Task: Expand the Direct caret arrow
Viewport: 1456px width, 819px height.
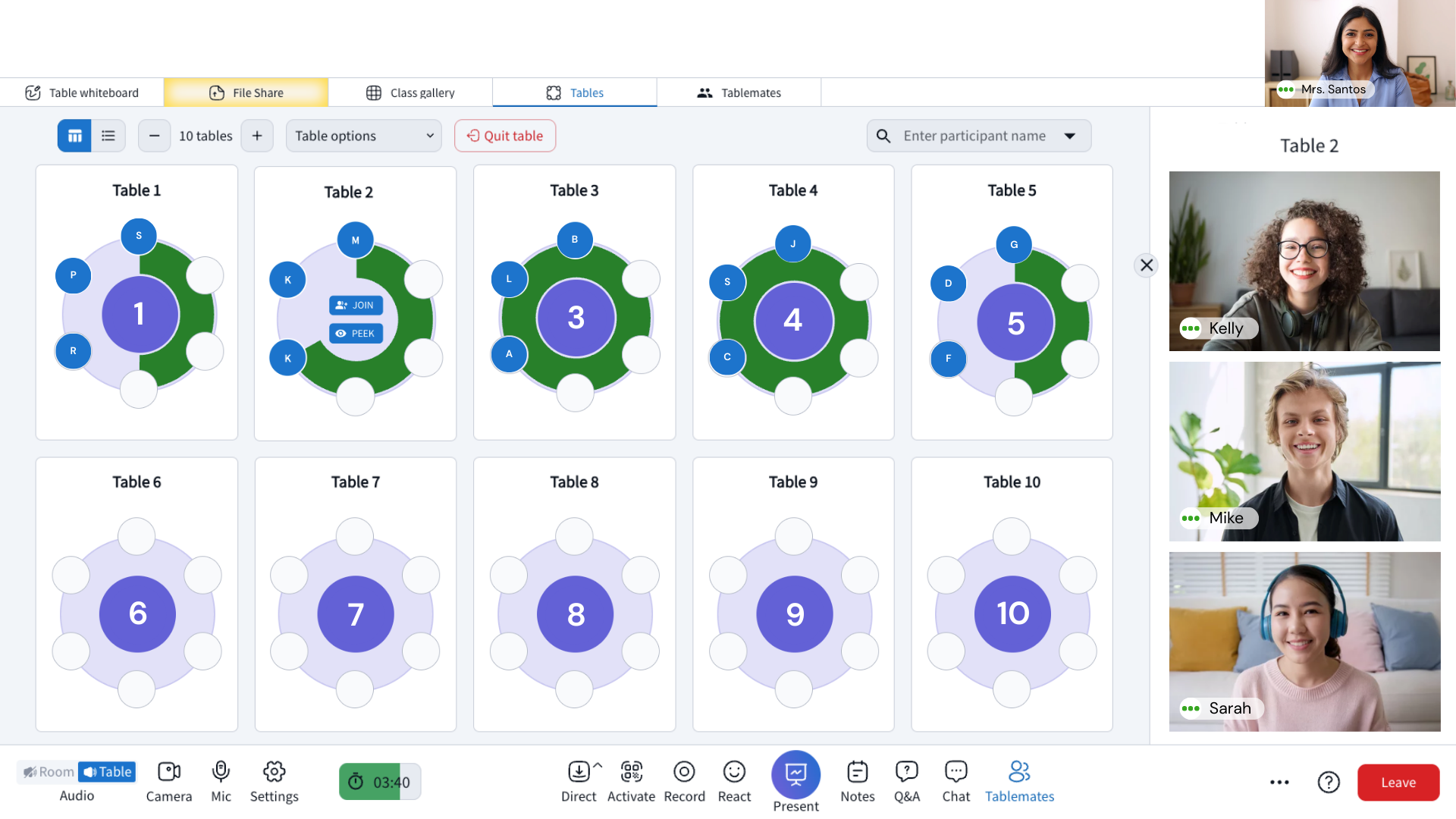Action: (x=598, y=765)
